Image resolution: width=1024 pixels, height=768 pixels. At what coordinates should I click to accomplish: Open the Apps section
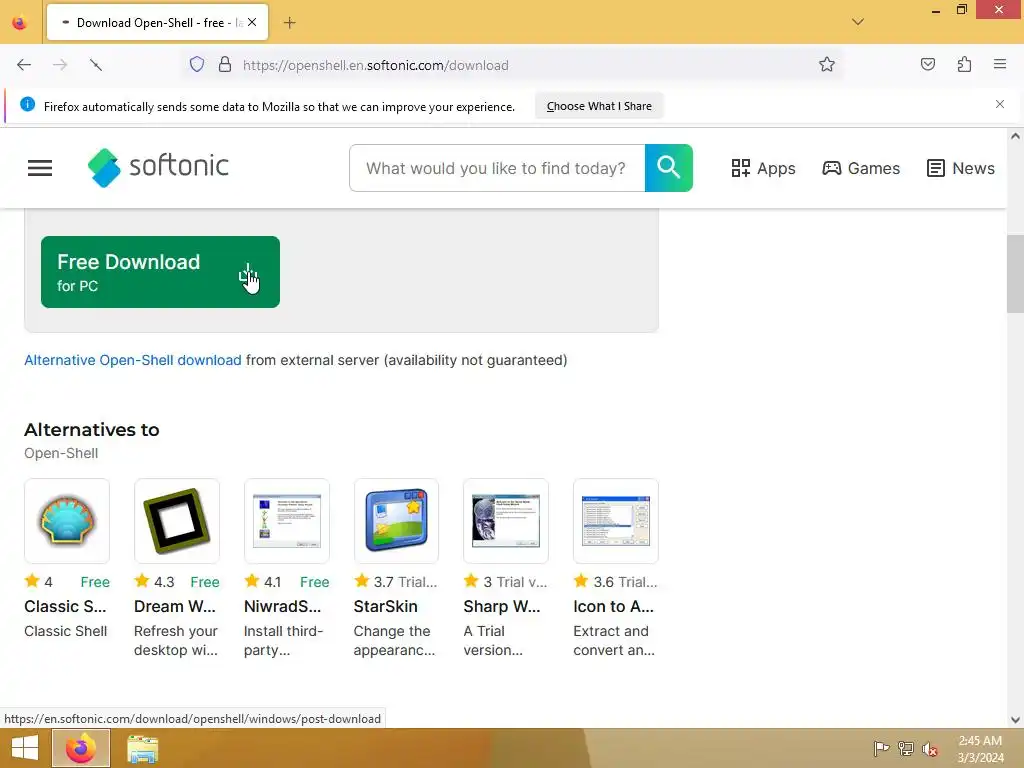(x=763, y=168)
